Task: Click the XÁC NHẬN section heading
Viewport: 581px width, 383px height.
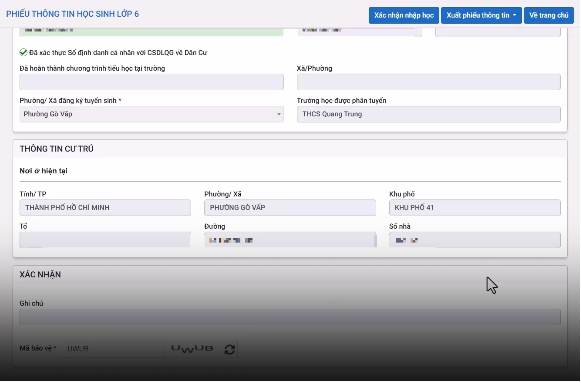Action: point(40,274)
